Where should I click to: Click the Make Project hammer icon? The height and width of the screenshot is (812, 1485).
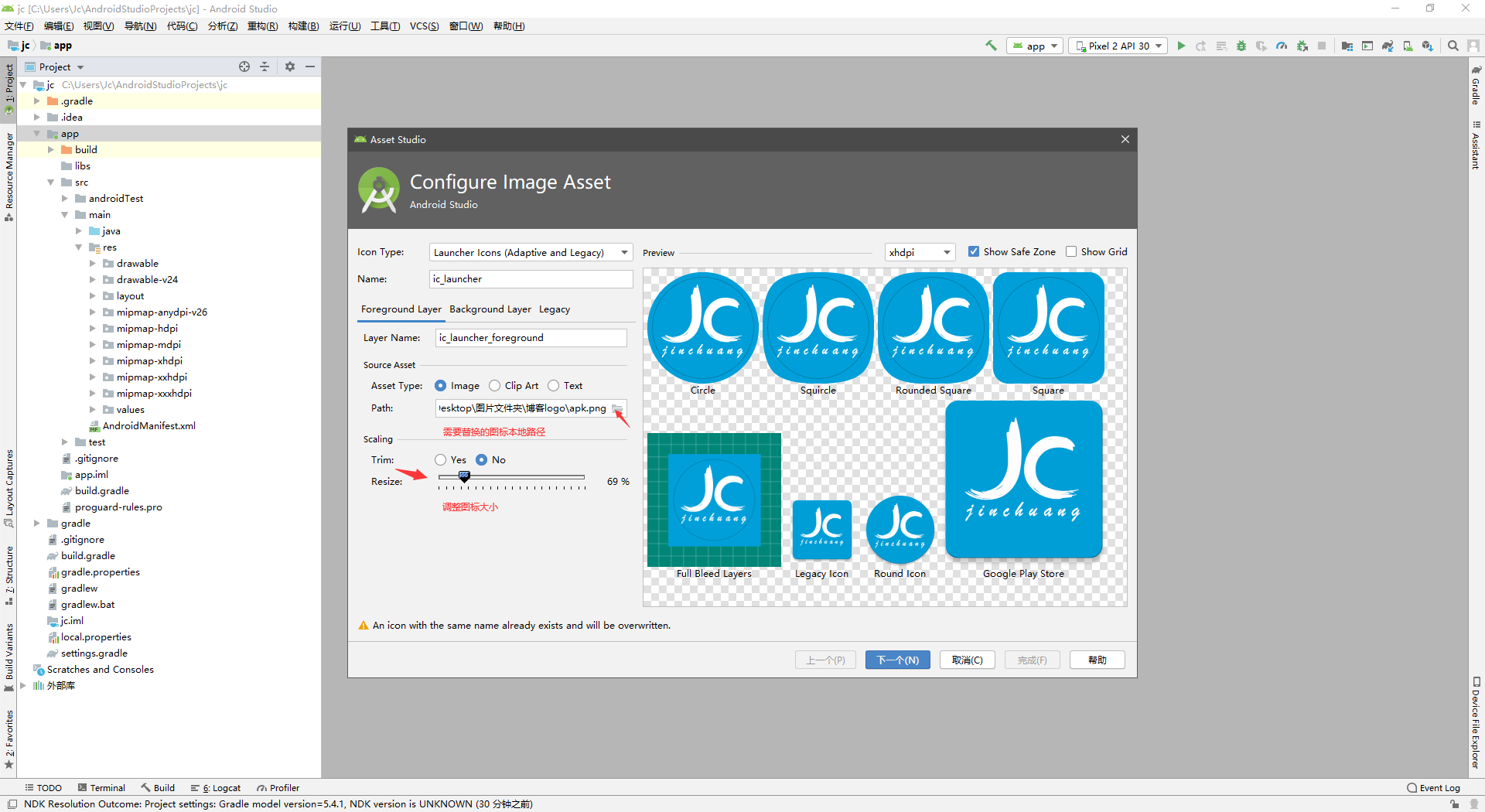[991, 46]
